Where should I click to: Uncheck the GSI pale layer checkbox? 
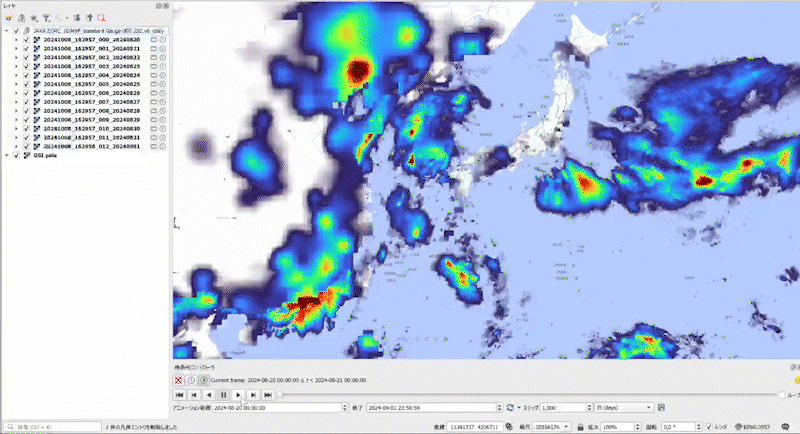17,155
